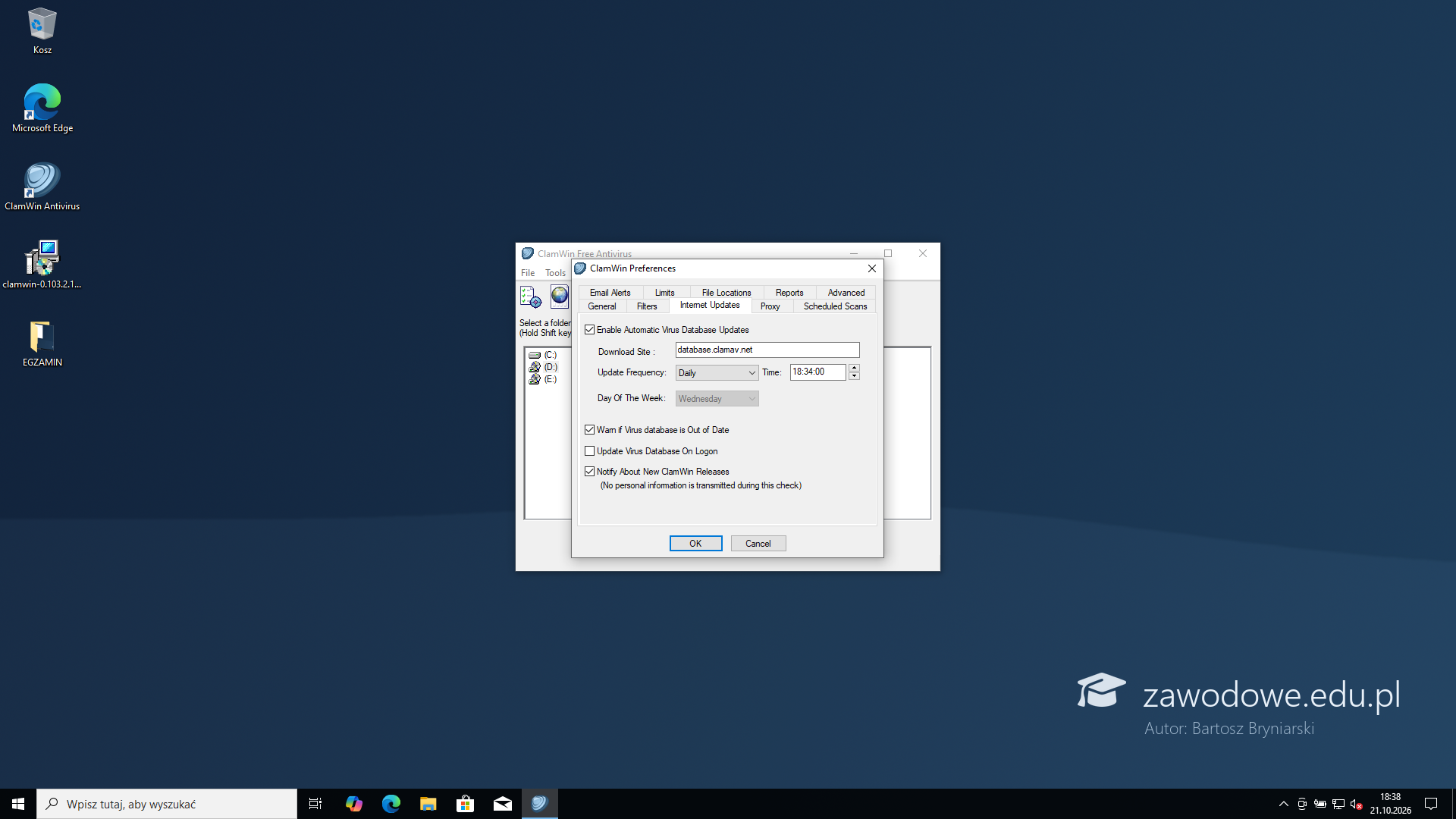1456x819 pixels.
Task: Open the Windows Start menu
Action: (18, 804)
